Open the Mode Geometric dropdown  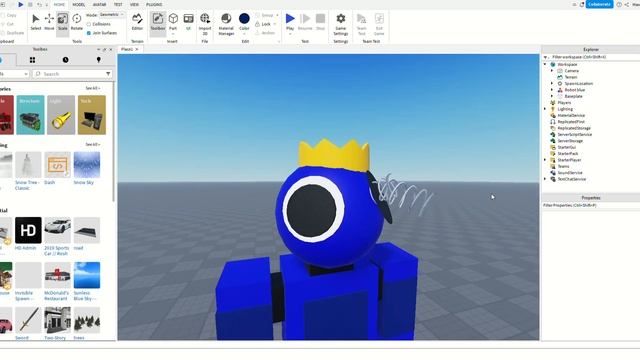(x=111, y=15)
